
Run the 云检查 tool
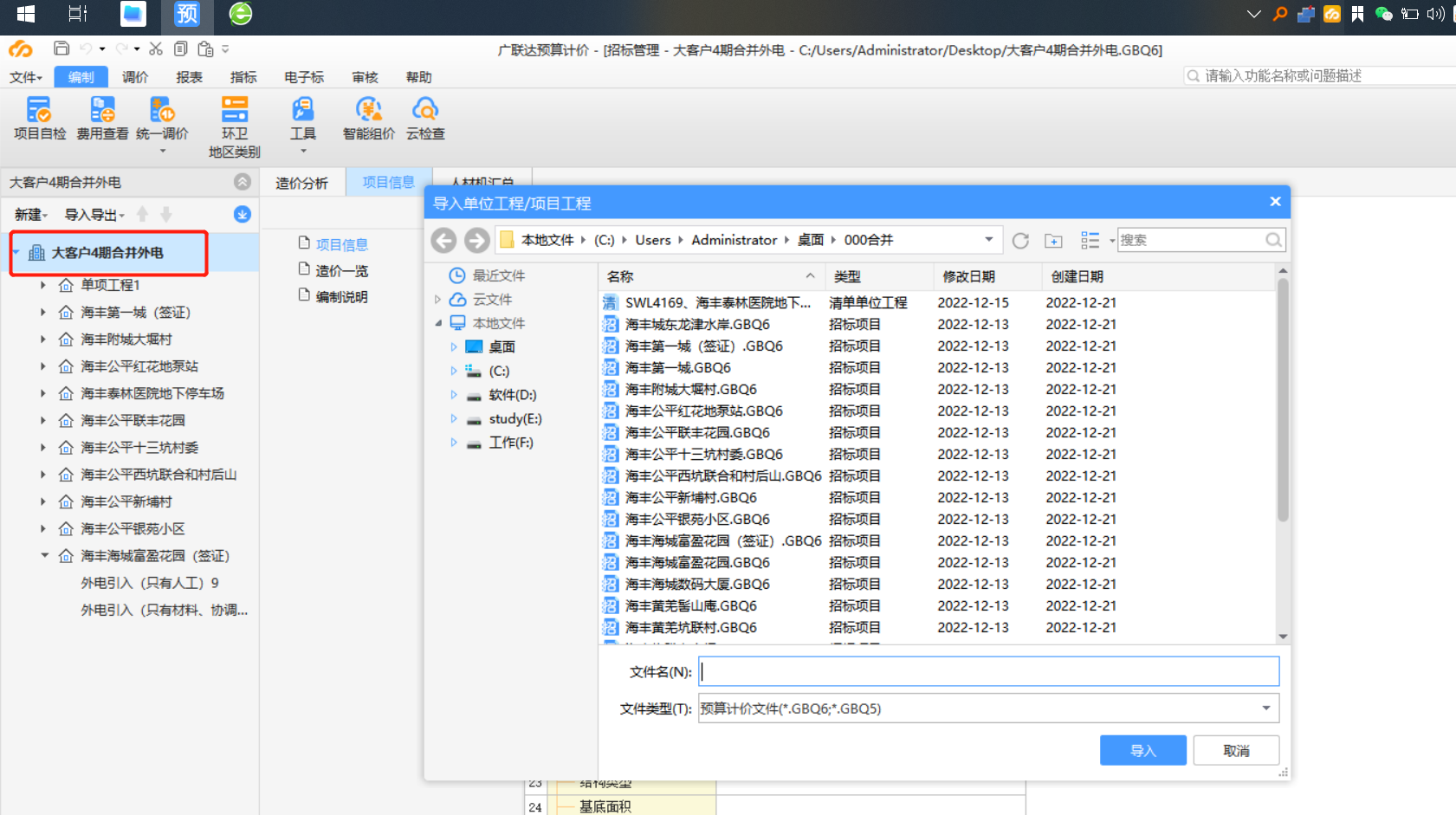coord(425,119)
